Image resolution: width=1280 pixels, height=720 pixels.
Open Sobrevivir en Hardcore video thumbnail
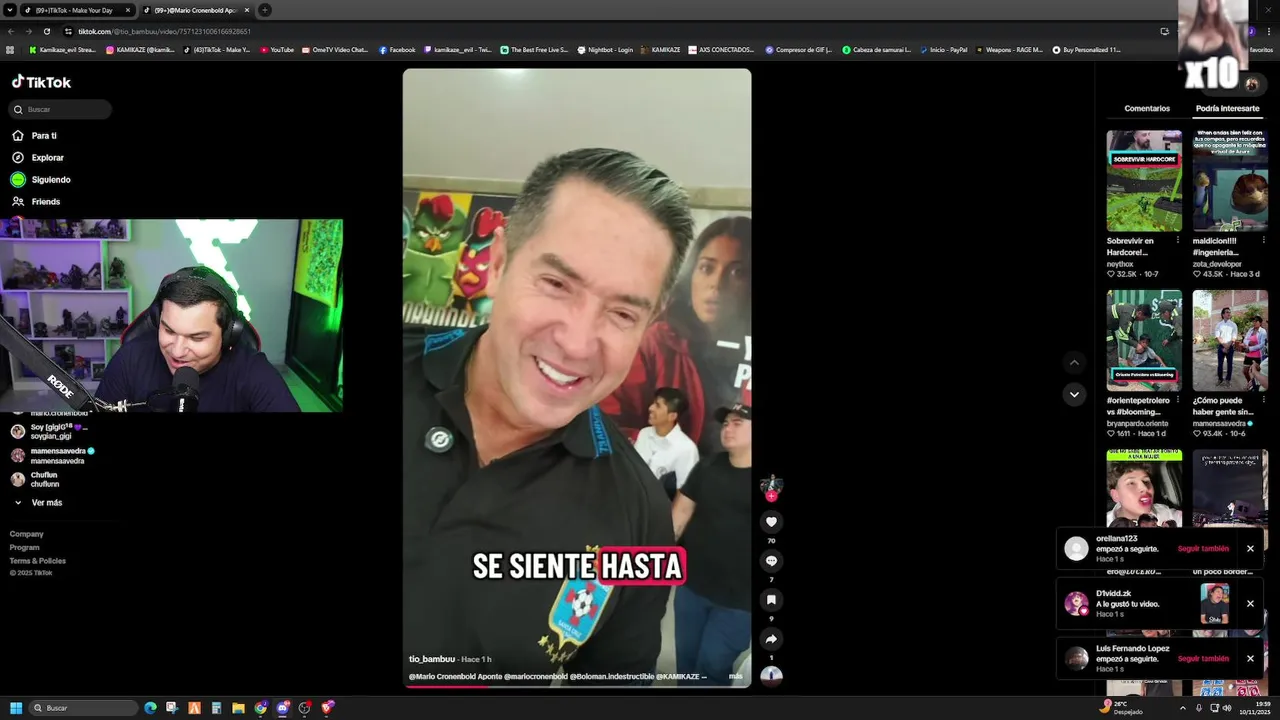click(x=1144, y=181)
